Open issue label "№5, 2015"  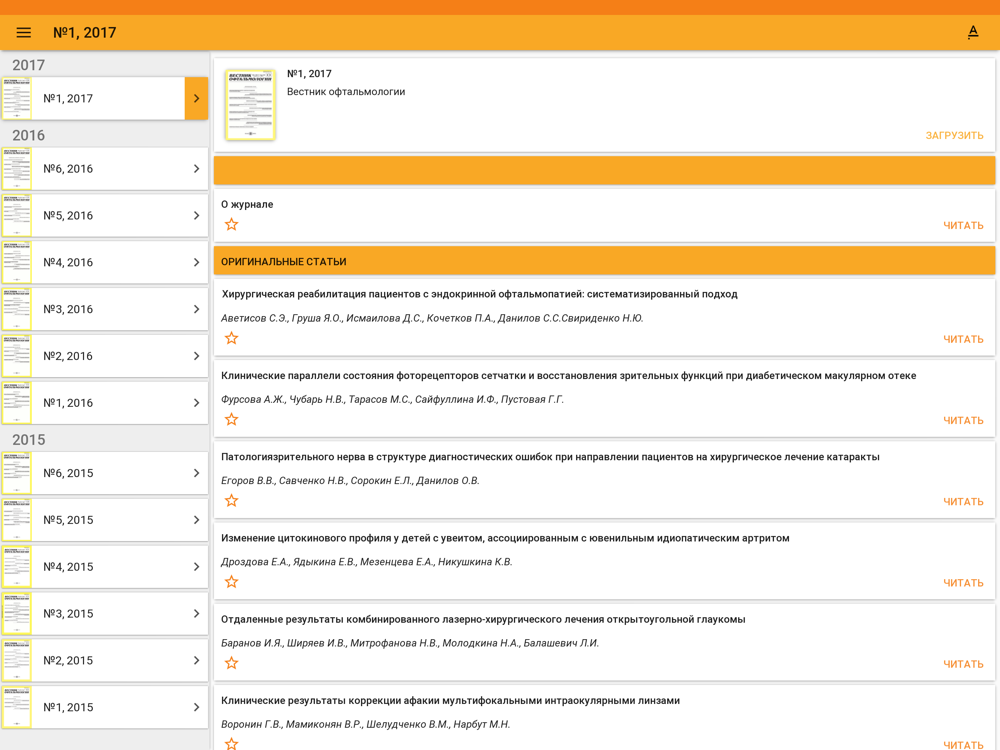click(68, 520)
